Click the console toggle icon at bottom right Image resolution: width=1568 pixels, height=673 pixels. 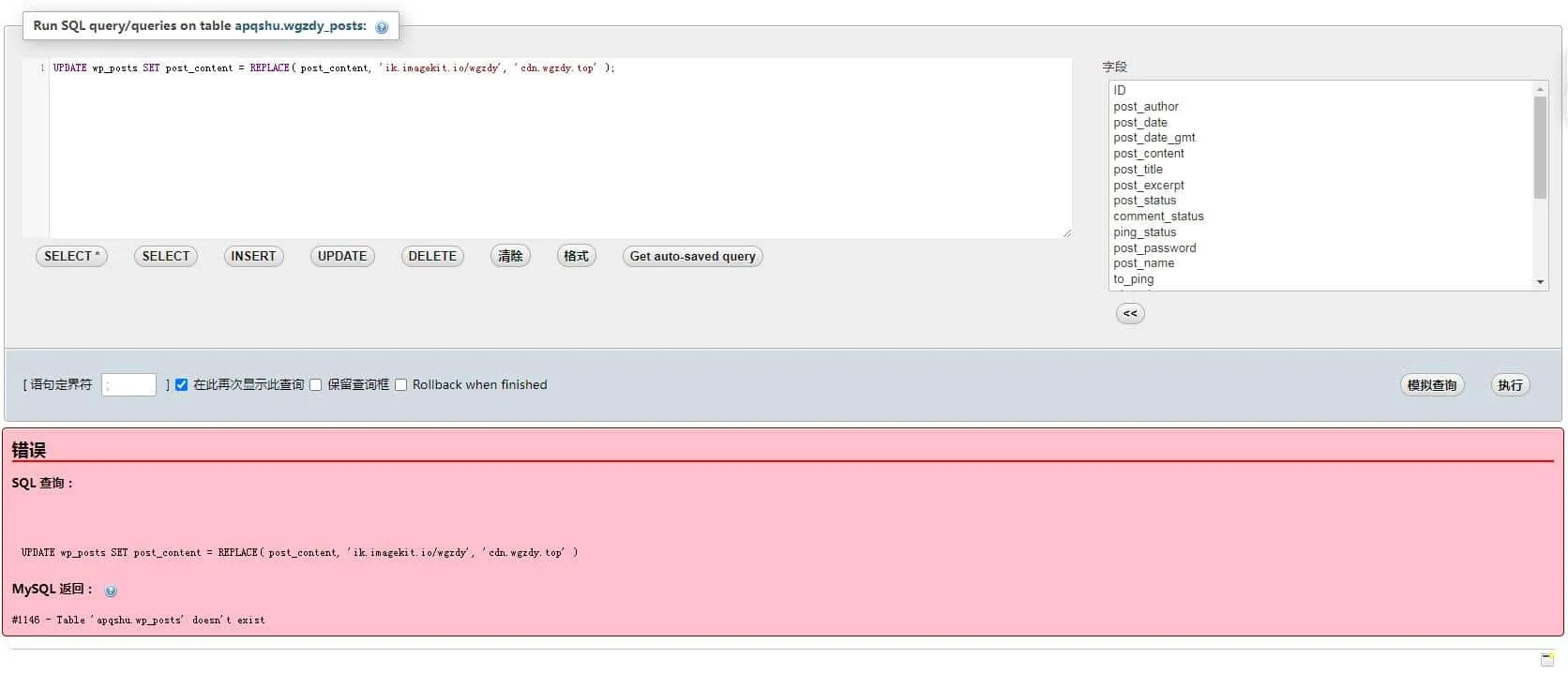(x=1547, y=659)
